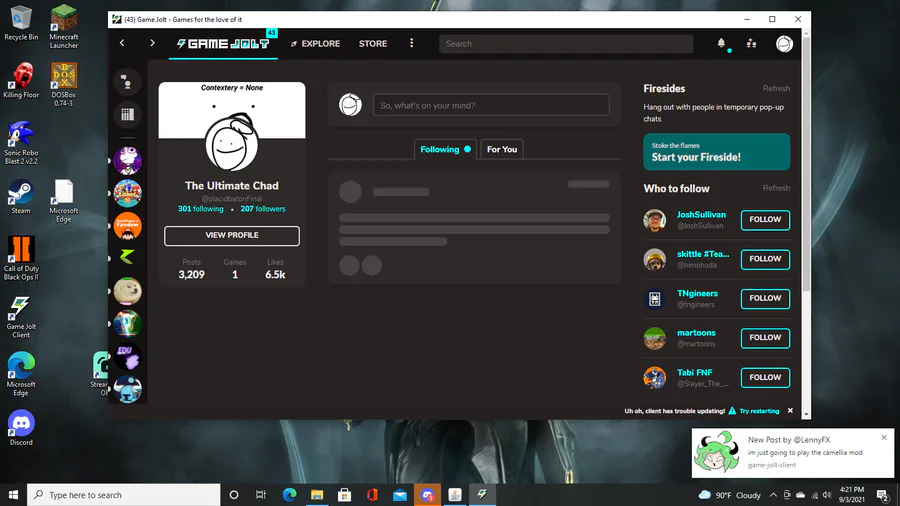This screenshot has width=900, height=506.
Task: Follow TNgineers
Action: click(765, 298)
